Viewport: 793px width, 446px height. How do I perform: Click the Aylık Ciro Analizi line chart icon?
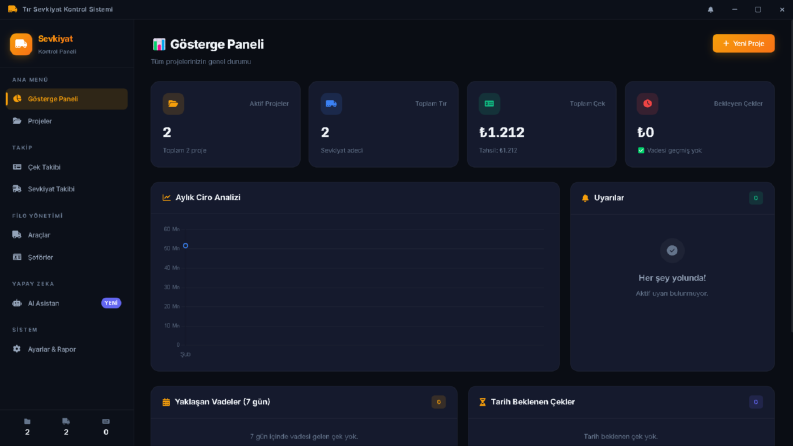click(166, 198)
